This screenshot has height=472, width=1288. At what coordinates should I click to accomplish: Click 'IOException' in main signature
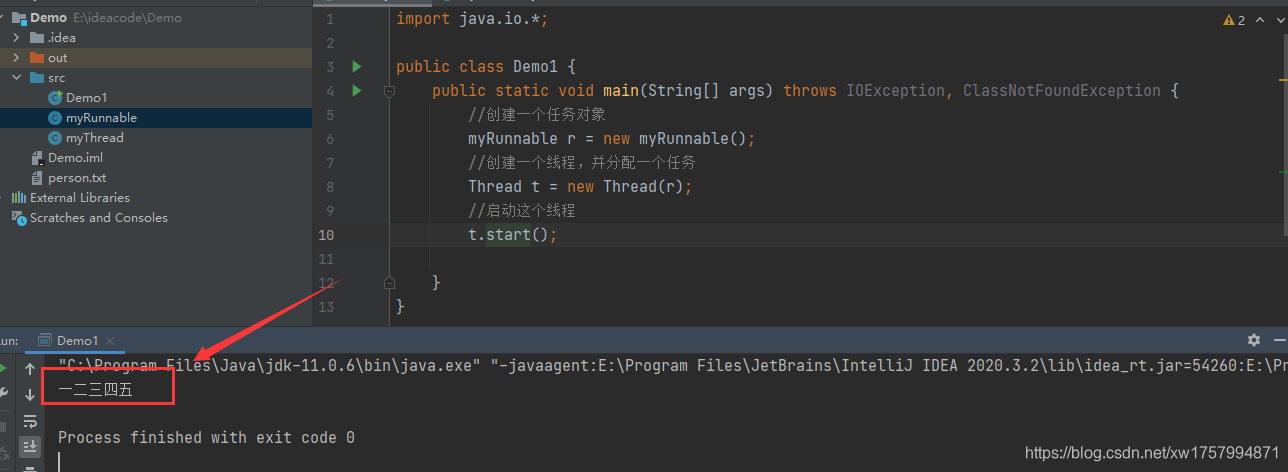pos(895,91)
